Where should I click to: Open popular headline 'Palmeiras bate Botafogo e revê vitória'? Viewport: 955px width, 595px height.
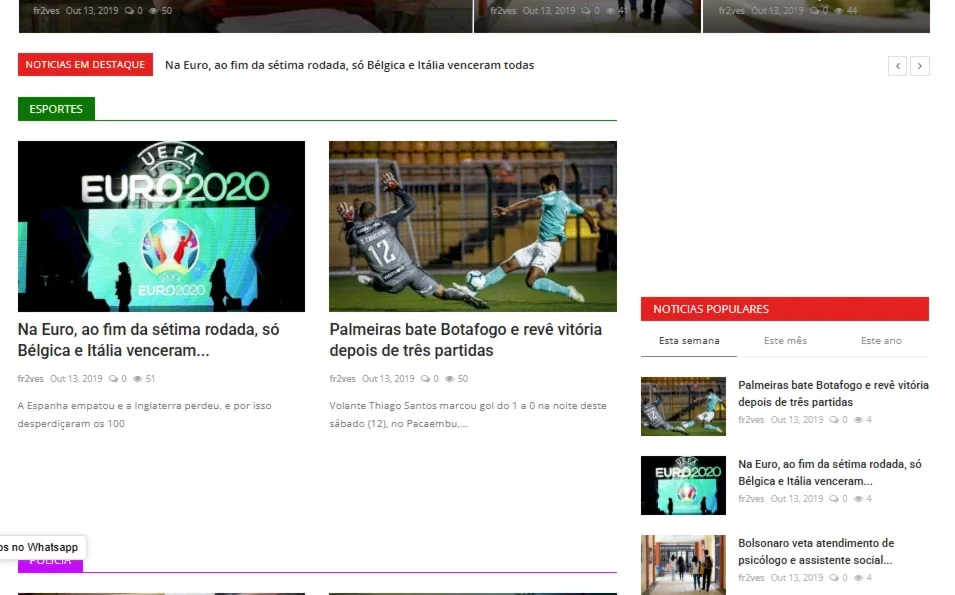point(833,393)
